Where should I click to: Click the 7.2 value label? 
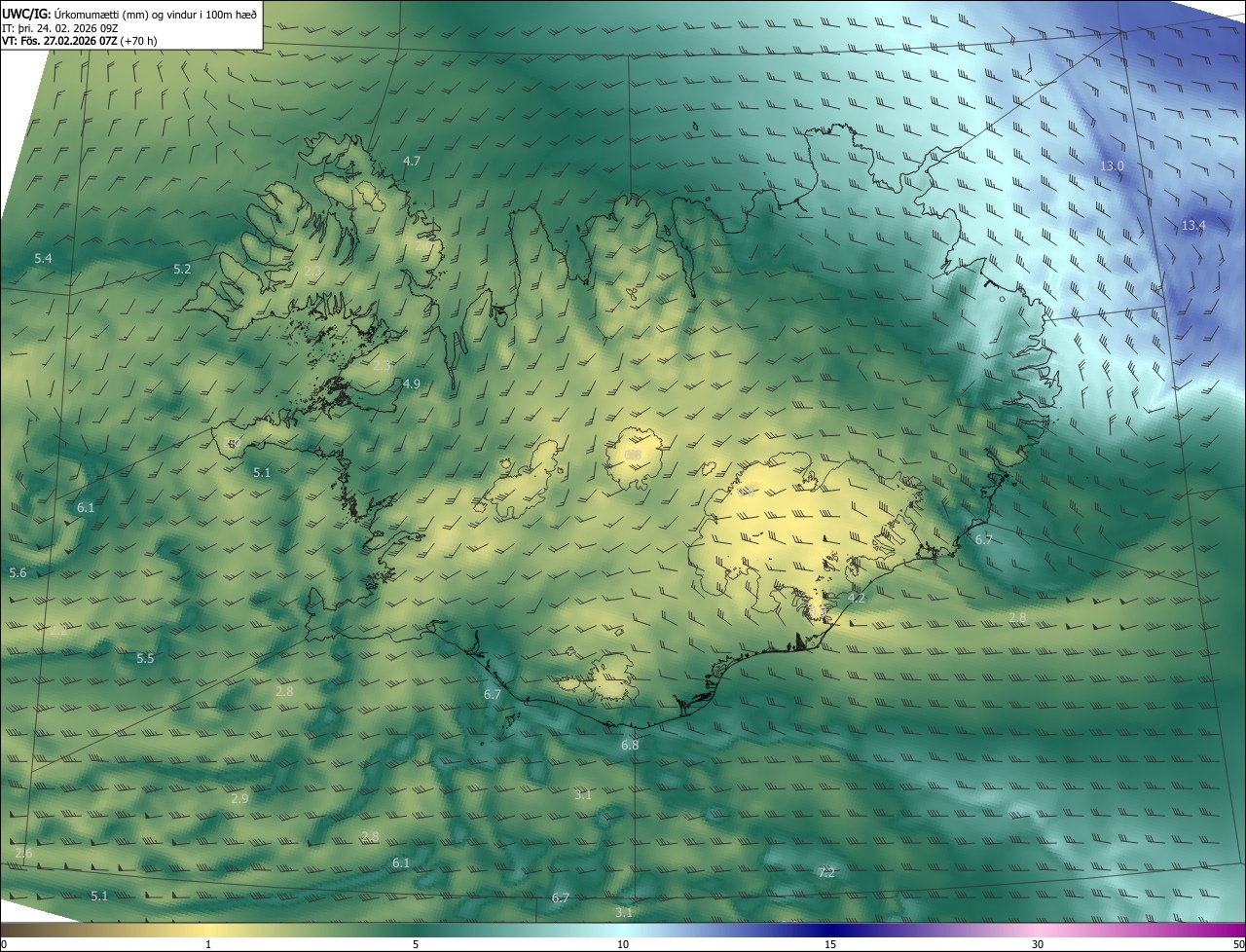point(826,873)
